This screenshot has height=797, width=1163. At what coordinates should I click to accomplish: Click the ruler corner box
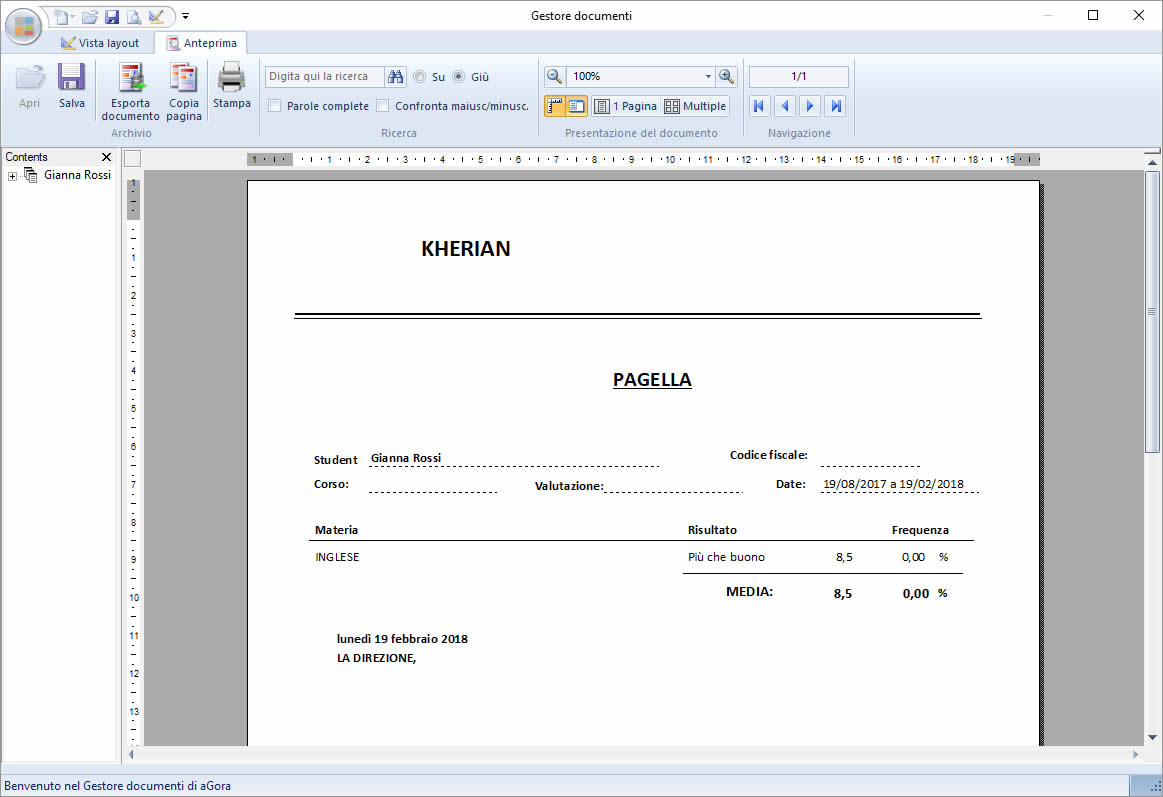133,159
